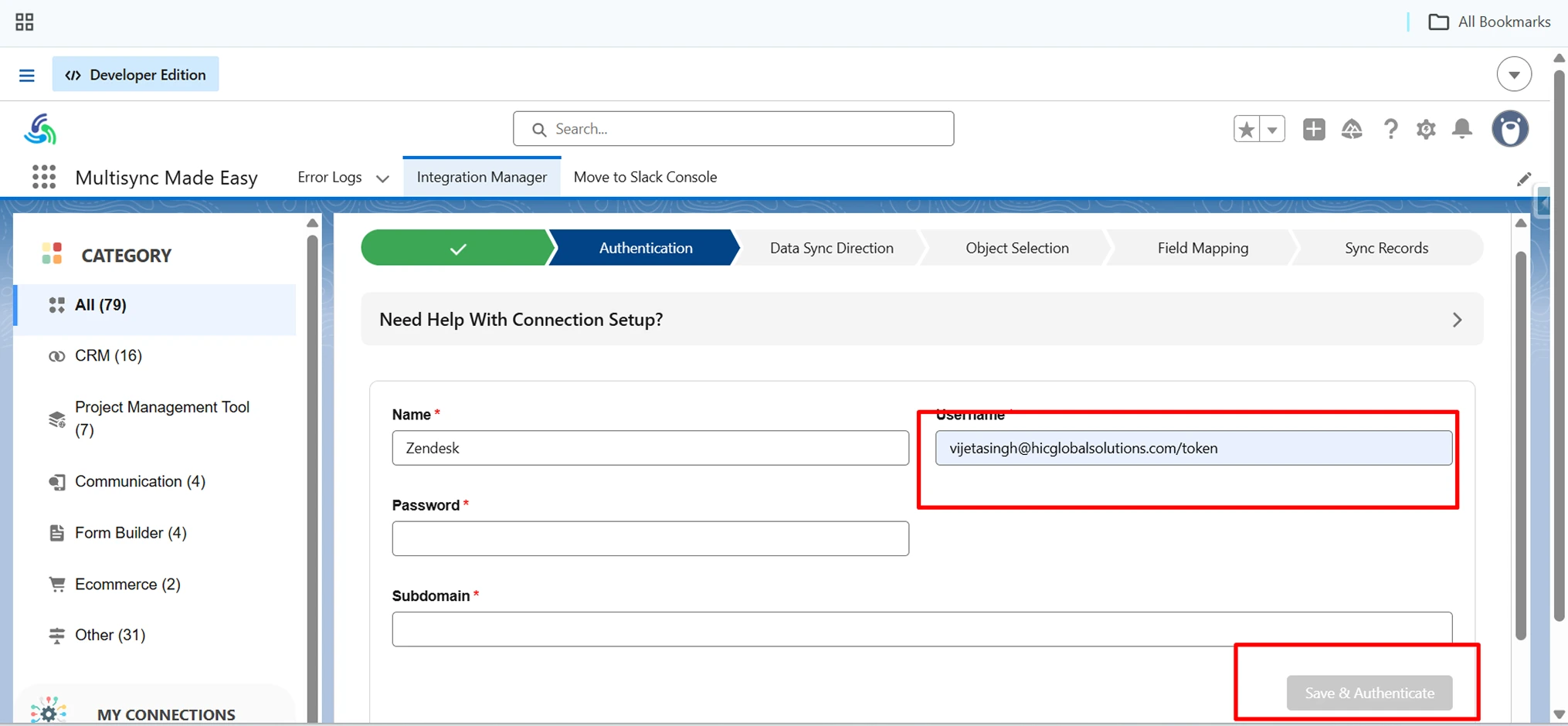Image resolution: width=1568 pixels, height=726 pixels.
Task: Open the hamburger menu beside Developer Edition
Action: point(26,75)
